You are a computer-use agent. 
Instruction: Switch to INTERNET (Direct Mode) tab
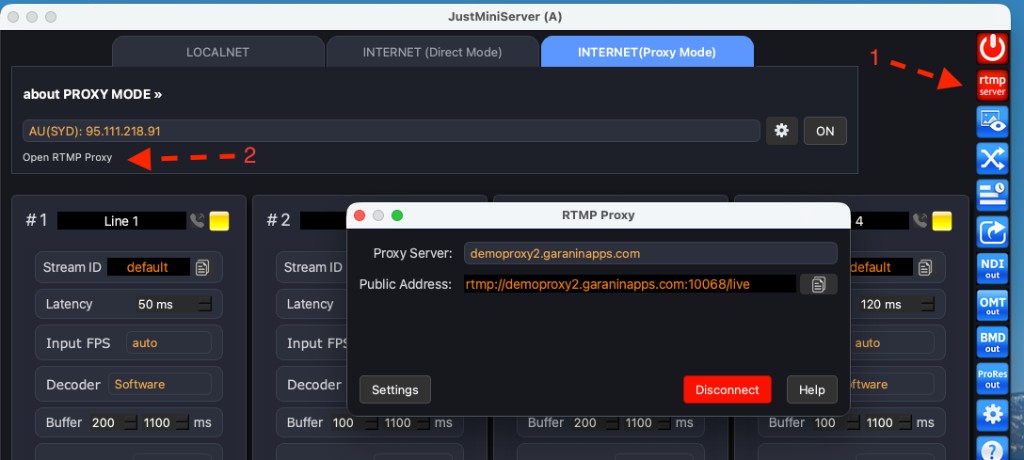432,52
